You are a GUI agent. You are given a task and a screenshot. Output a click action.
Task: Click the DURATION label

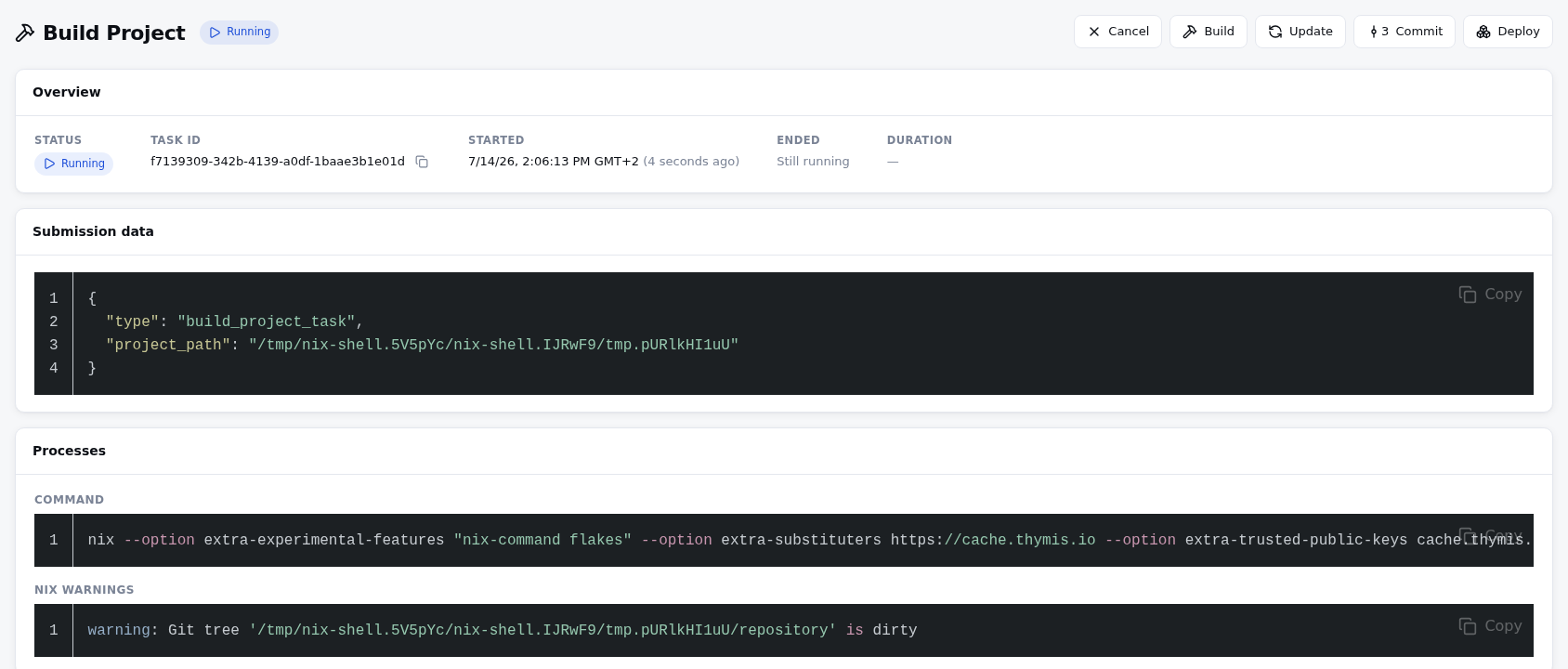(920, 140)
